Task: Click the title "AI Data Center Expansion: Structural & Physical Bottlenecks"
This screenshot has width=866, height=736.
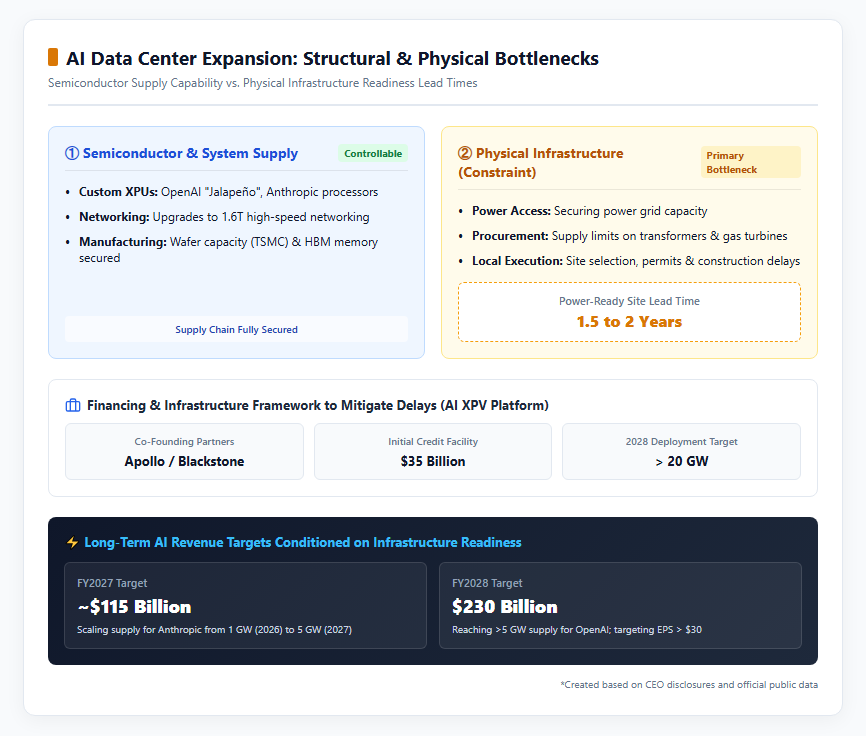Action: pos(332,59)
